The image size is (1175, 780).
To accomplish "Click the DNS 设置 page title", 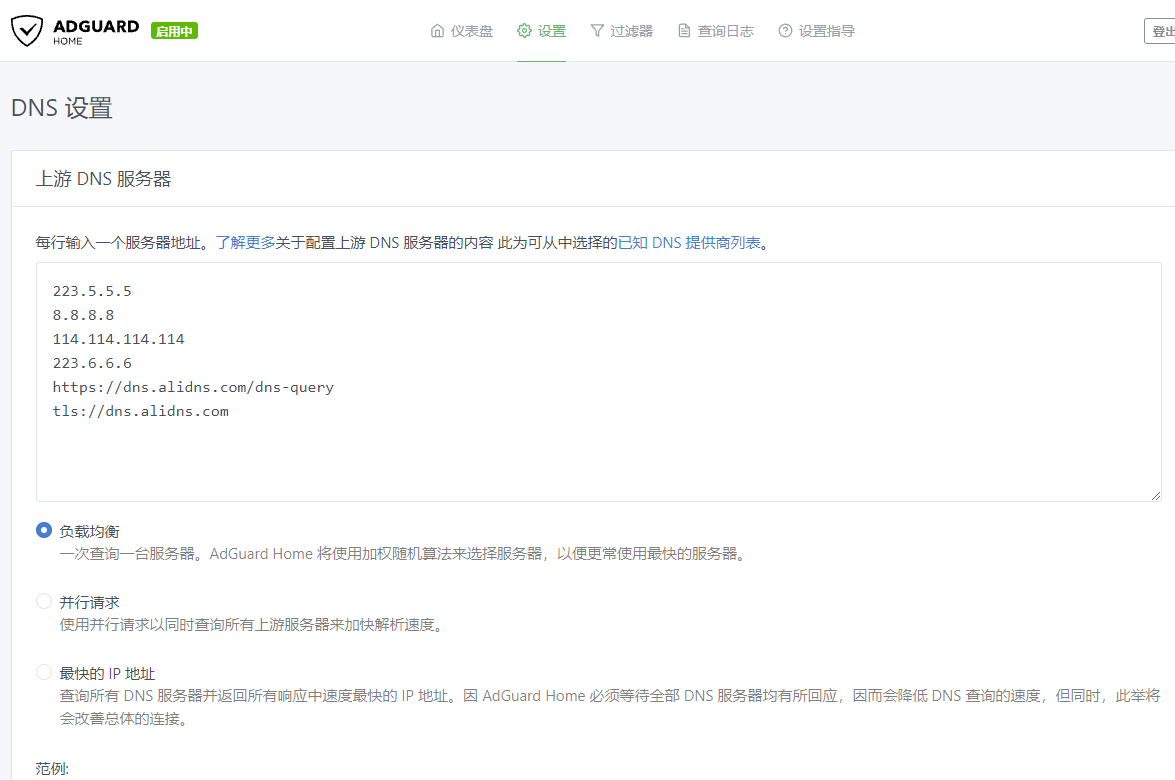I will tap(61, 108).
